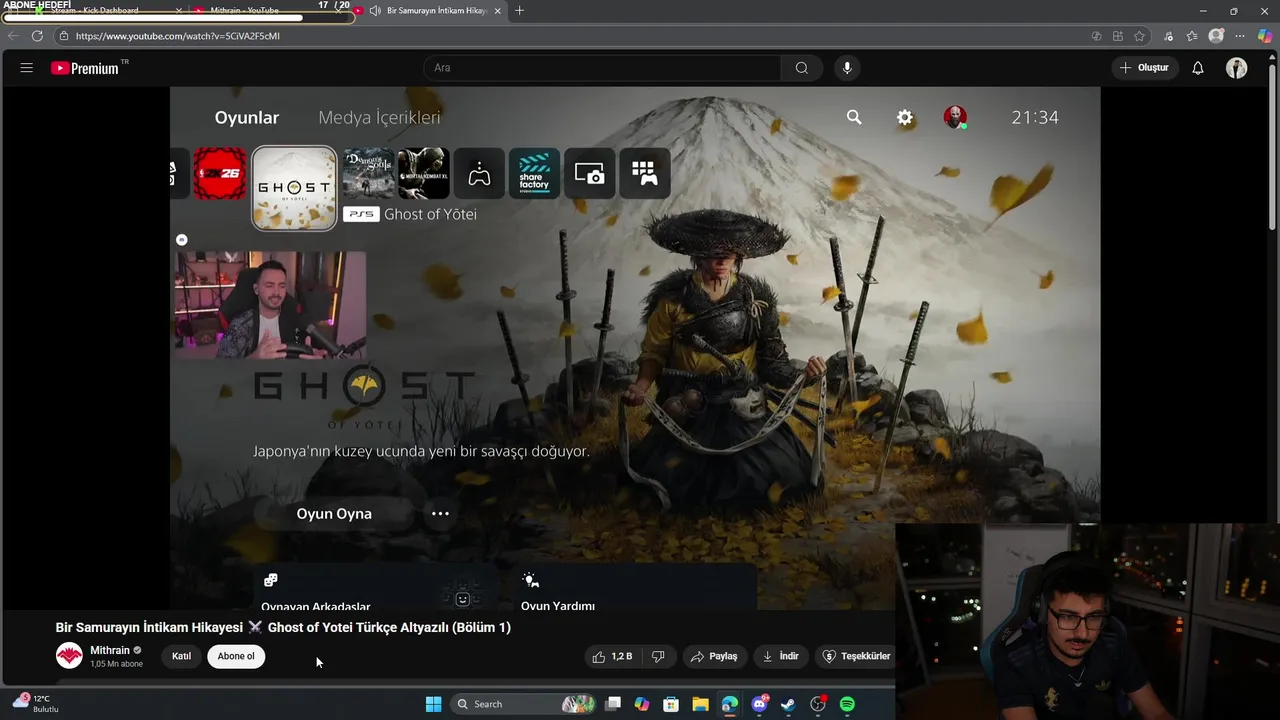Click the three-dots options next to Oyun Oyna
Viewport: 1280px width, 720px height.
[440, 513]
